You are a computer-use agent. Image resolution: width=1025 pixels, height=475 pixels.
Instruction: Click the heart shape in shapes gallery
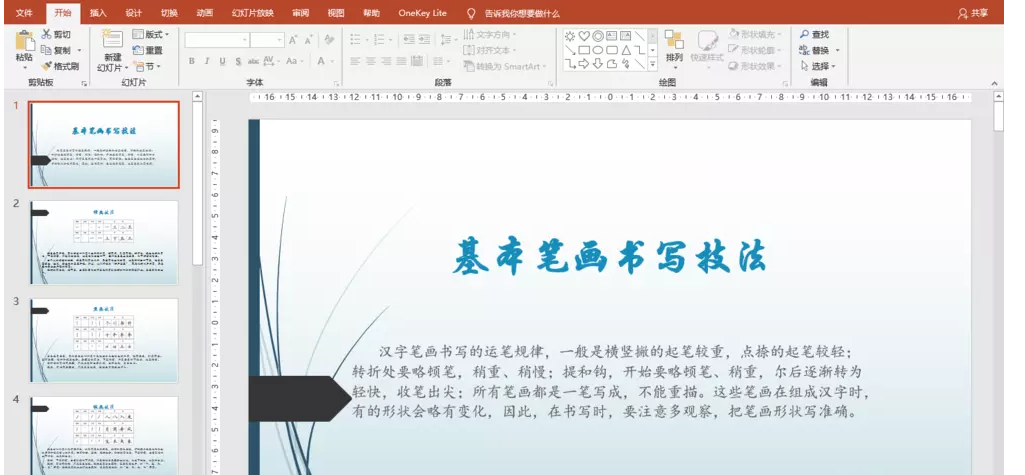point(584,36)
